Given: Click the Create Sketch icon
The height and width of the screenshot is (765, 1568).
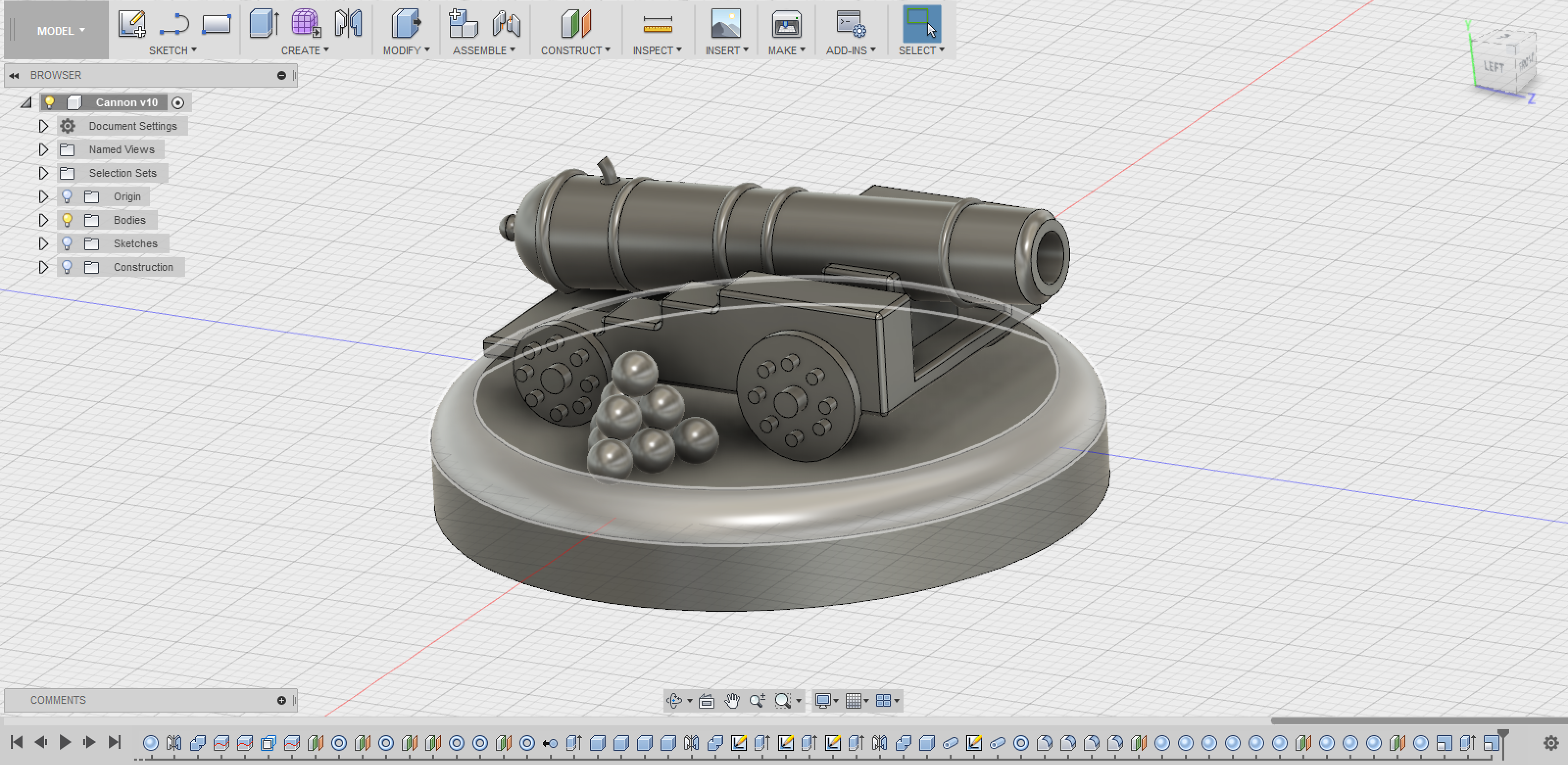Looking at the screenshot, I should [131, 24].
